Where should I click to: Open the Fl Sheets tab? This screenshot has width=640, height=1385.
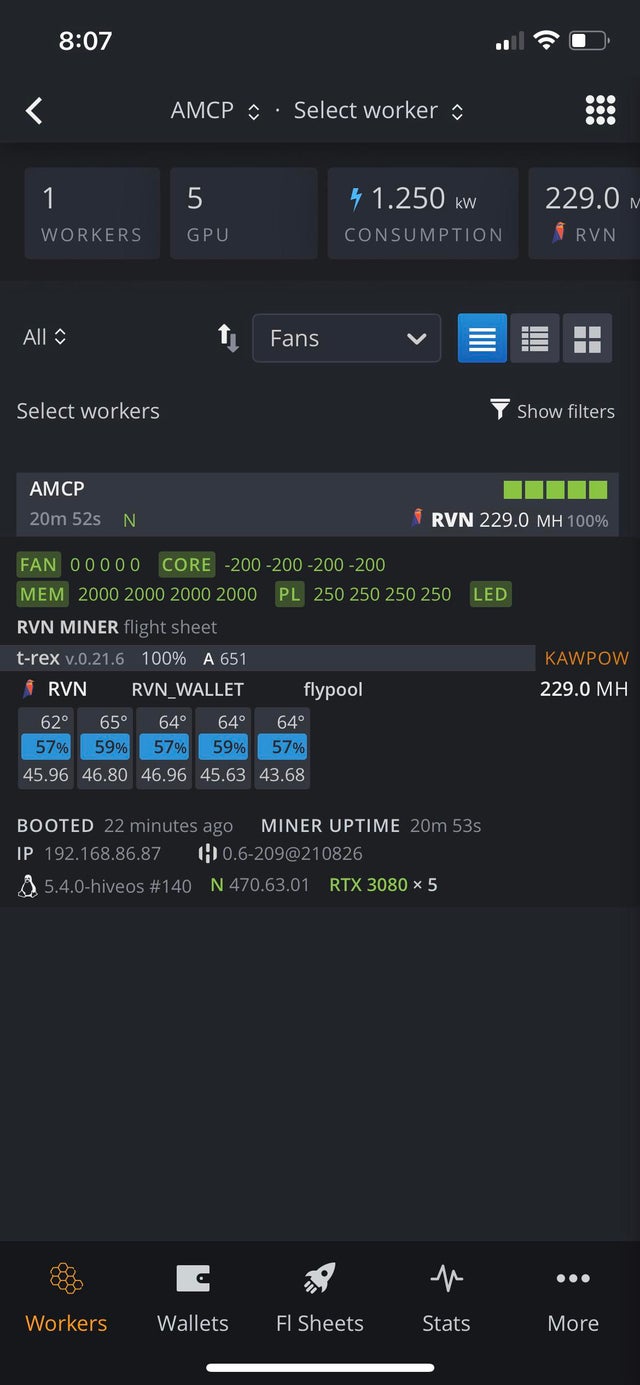(320, 1298)
